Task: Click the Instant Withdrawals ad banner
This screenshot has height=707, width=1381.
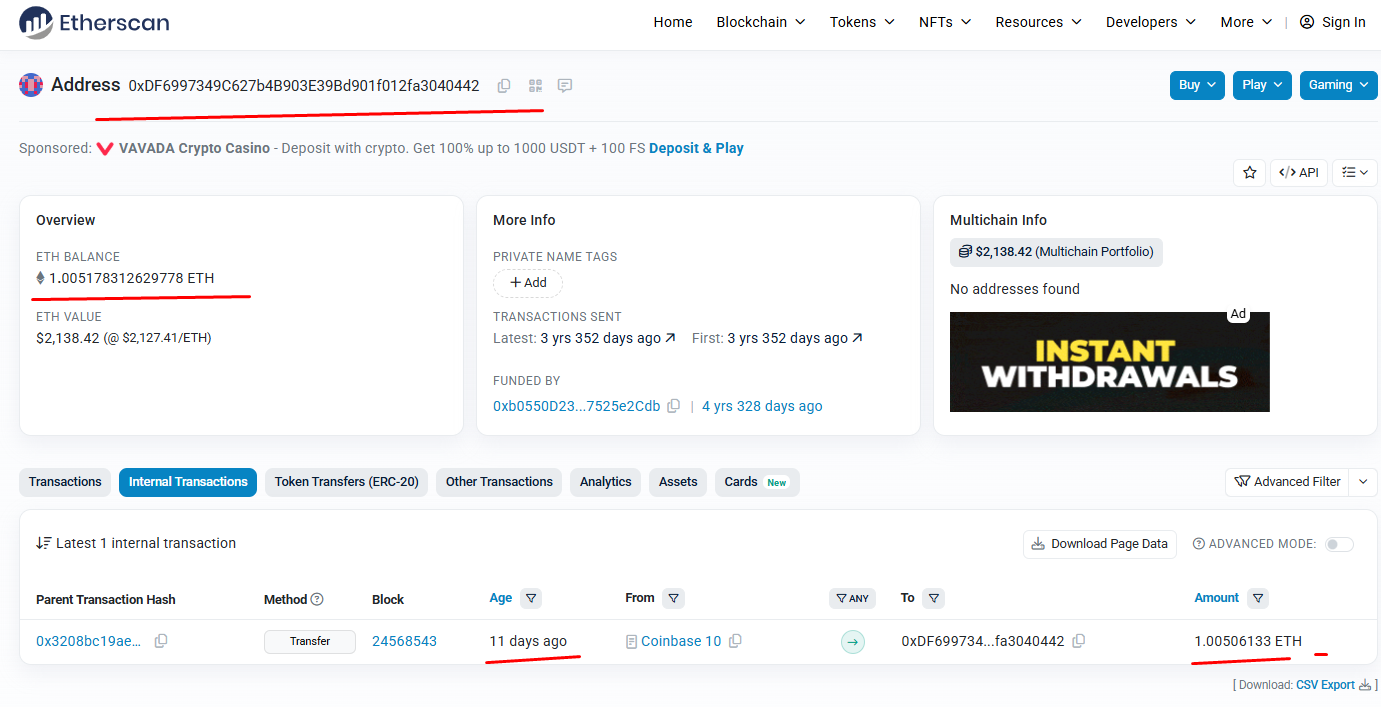Action: click(x=1109, y=362)
